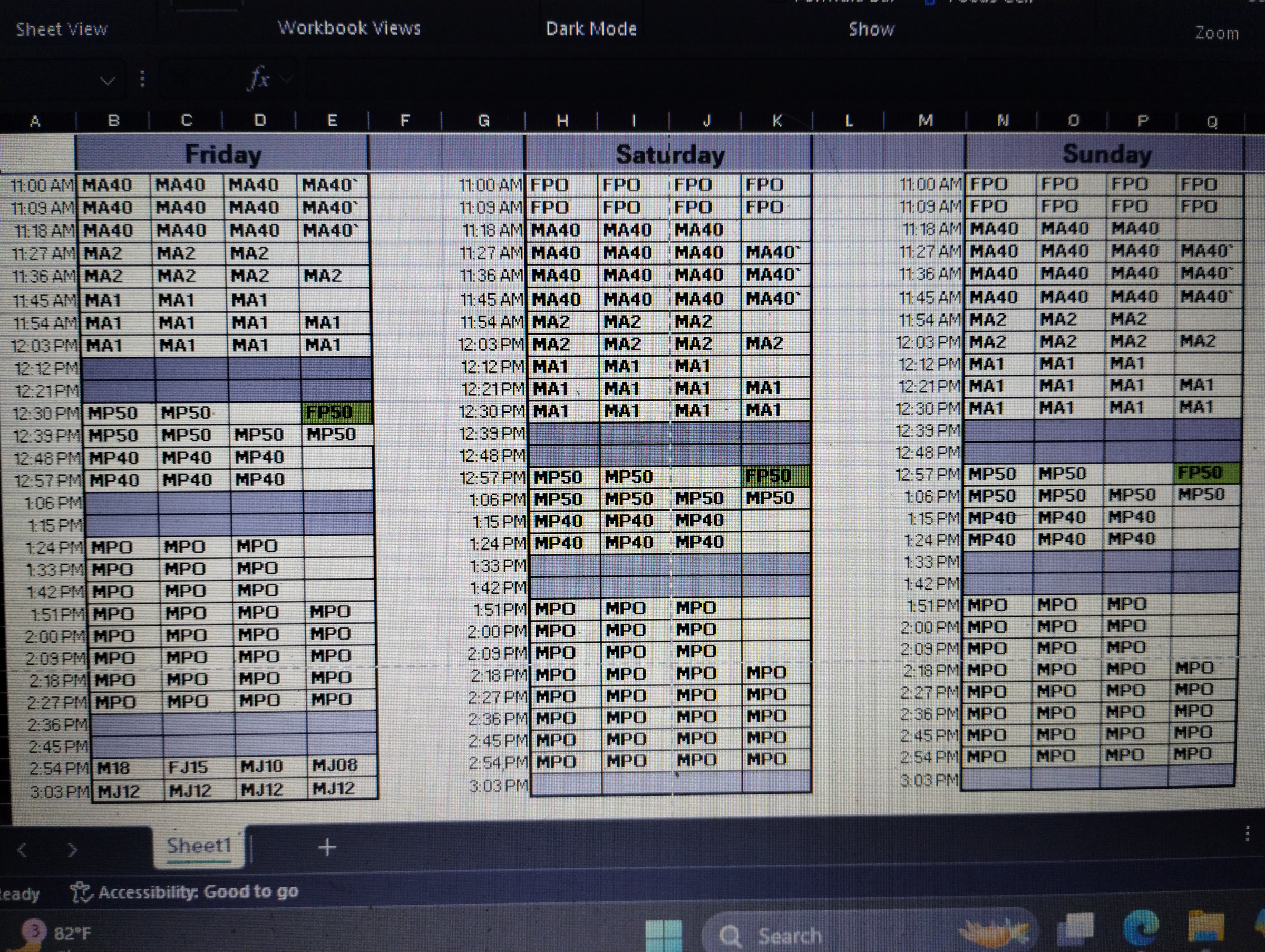The height and width of the screenshot is (952, 1265).
Task: Select column L header
Action: point(849,121)
